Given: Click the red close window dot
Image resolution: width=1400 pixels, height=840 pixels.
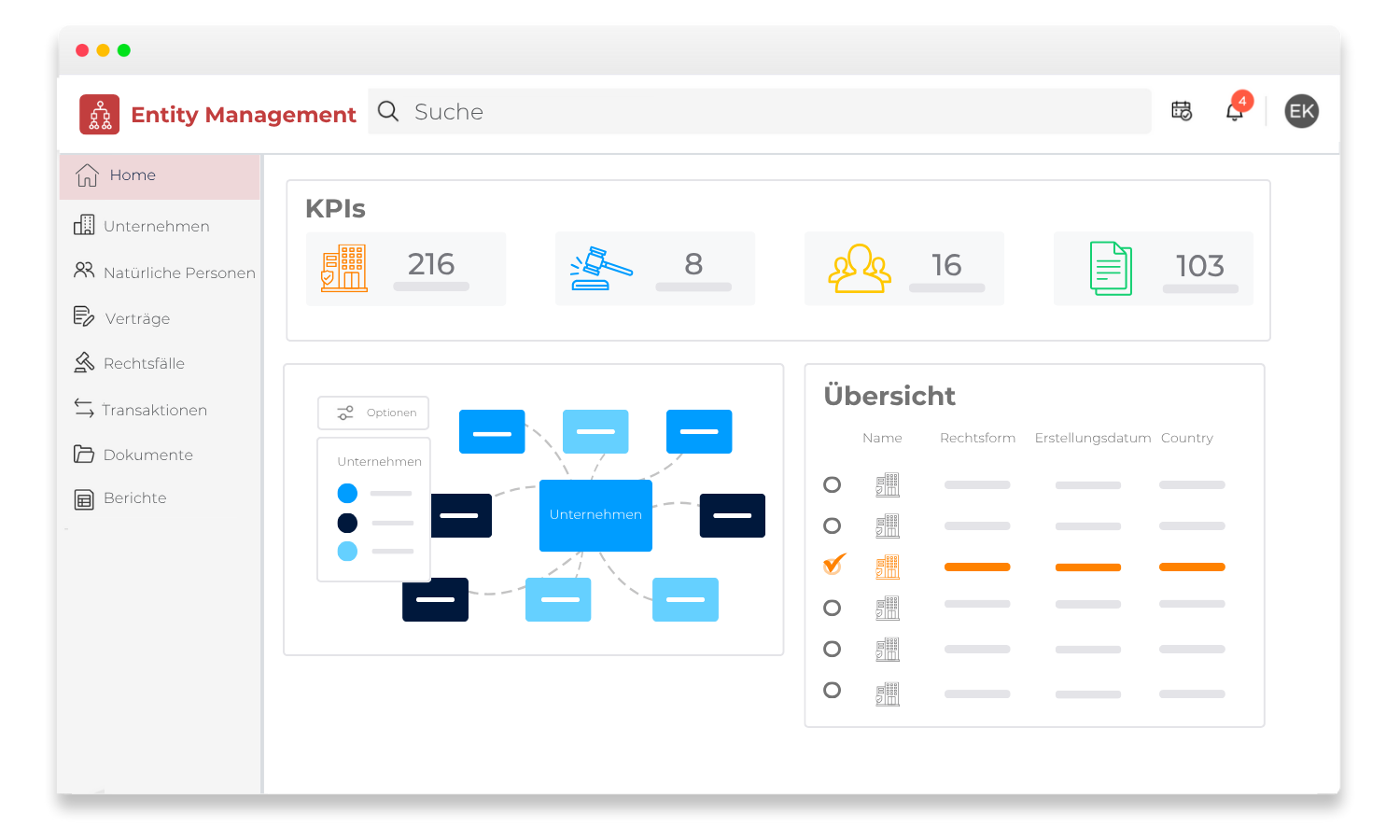Looking at the screenshot, I should [x=82, y=50].
